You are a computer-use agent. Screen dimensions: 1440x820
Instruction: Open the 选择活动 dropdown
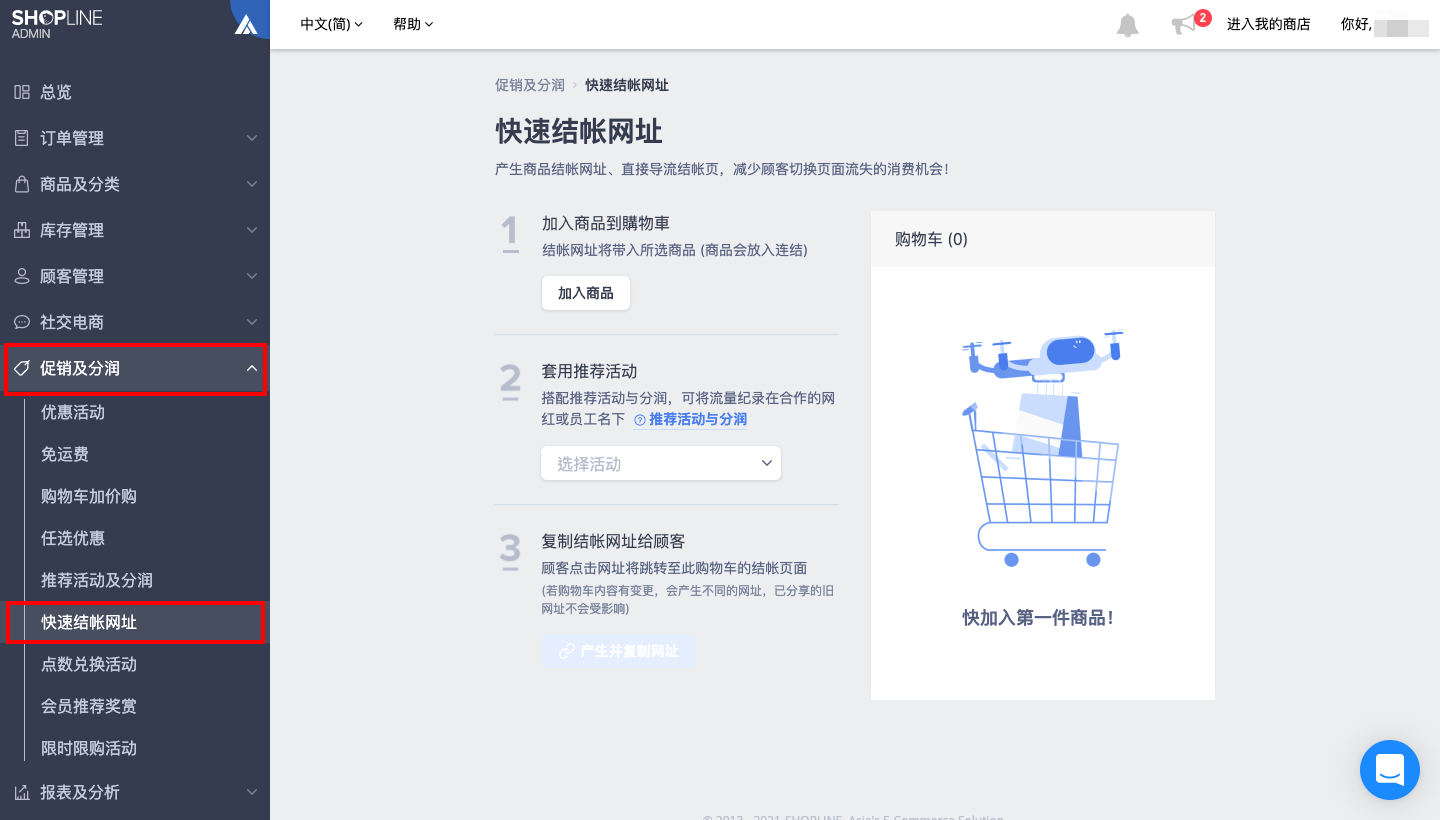[x=661, y=463]
